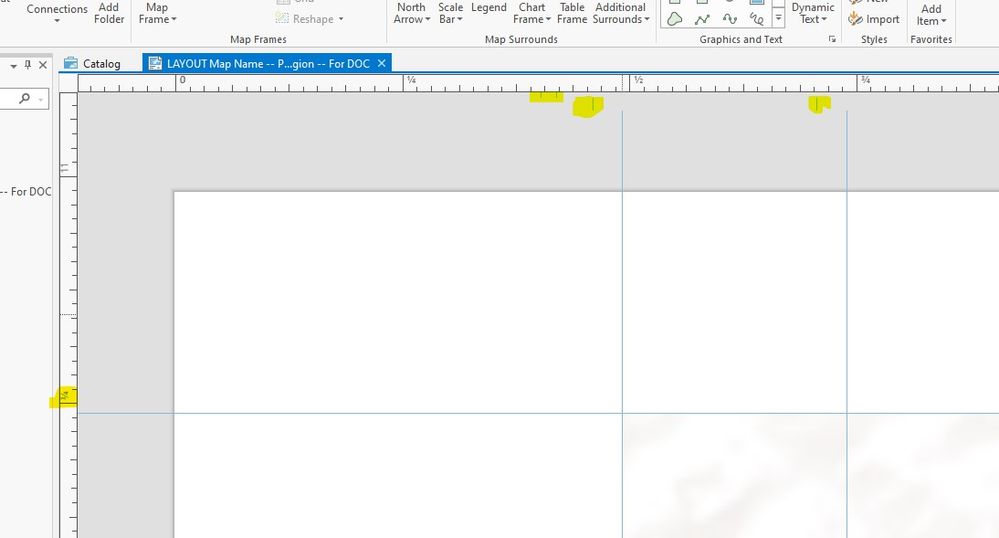
Task: Open Graphics and Text dialog launcher
Action: (831, 40)
